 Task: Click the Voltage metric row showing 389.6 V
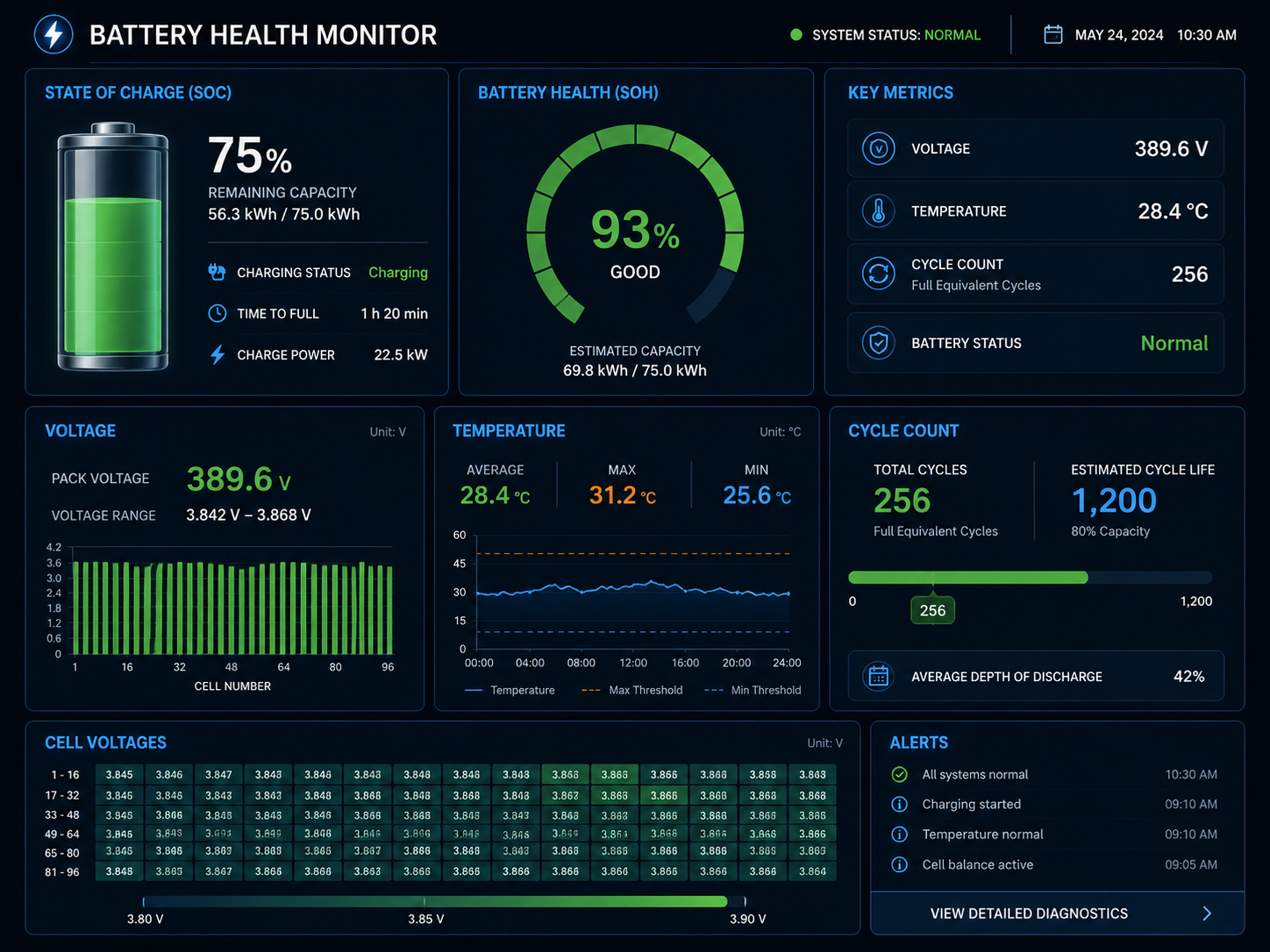click(1035, 148)
